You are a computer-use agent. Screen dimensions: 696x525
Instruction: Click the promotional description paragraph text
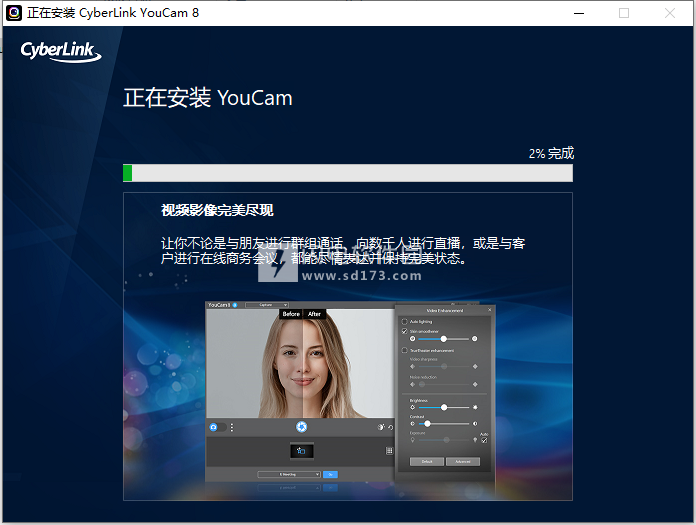coord(343,250)
